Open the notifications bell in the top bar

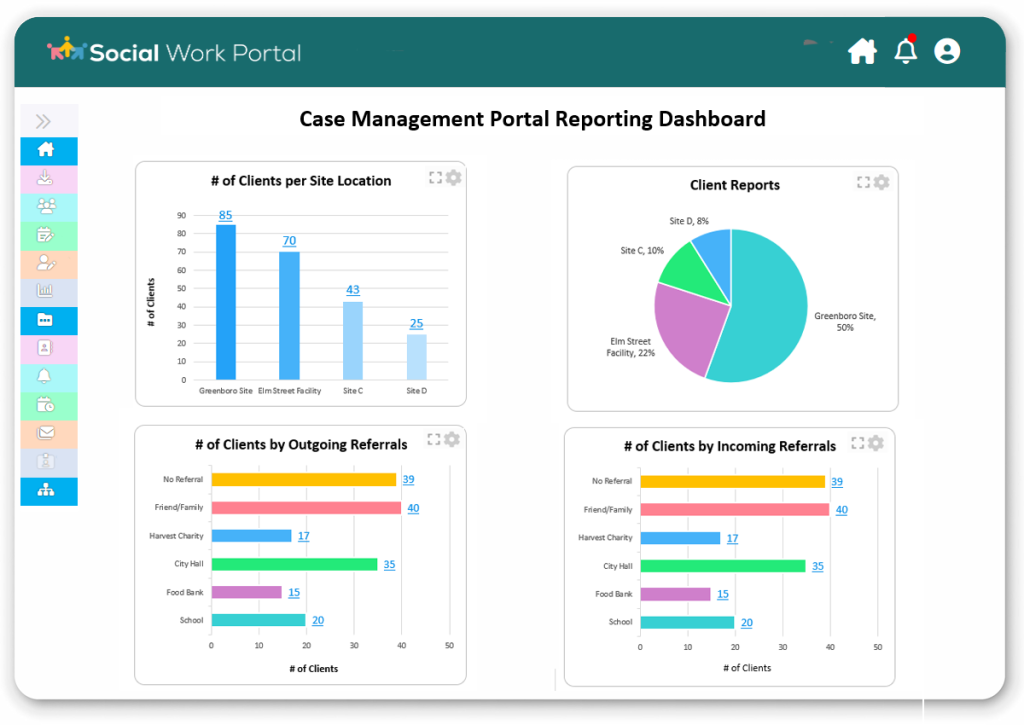pos(906,51)
